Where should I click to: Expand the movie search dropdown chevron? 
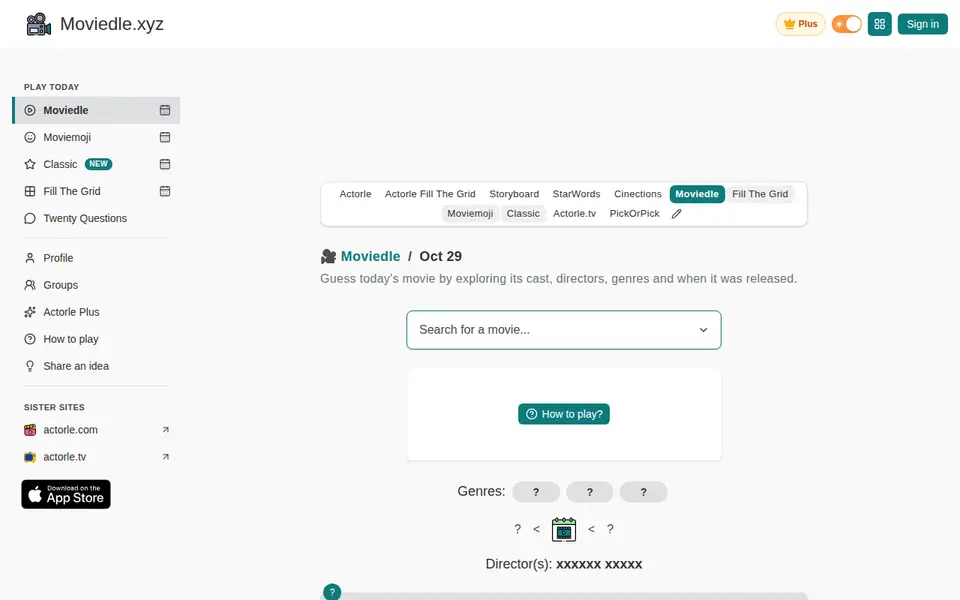703,330
